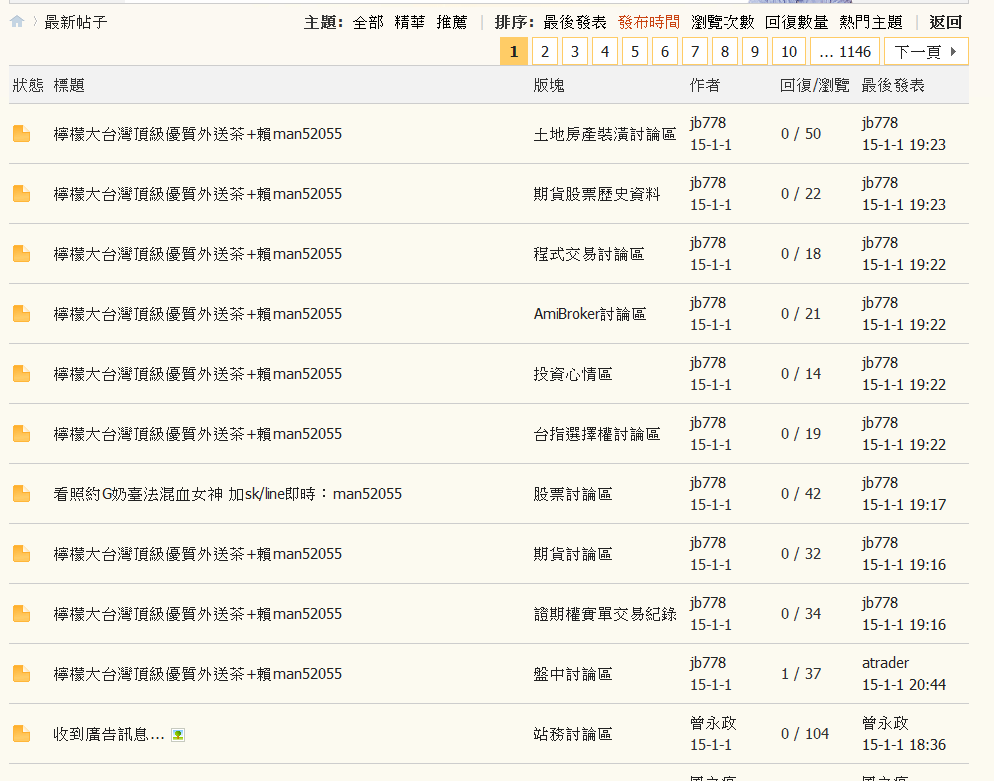
Task: Open folder icon of 土地房產裝潢討論區 row
Action: click(x=22, y=134)
